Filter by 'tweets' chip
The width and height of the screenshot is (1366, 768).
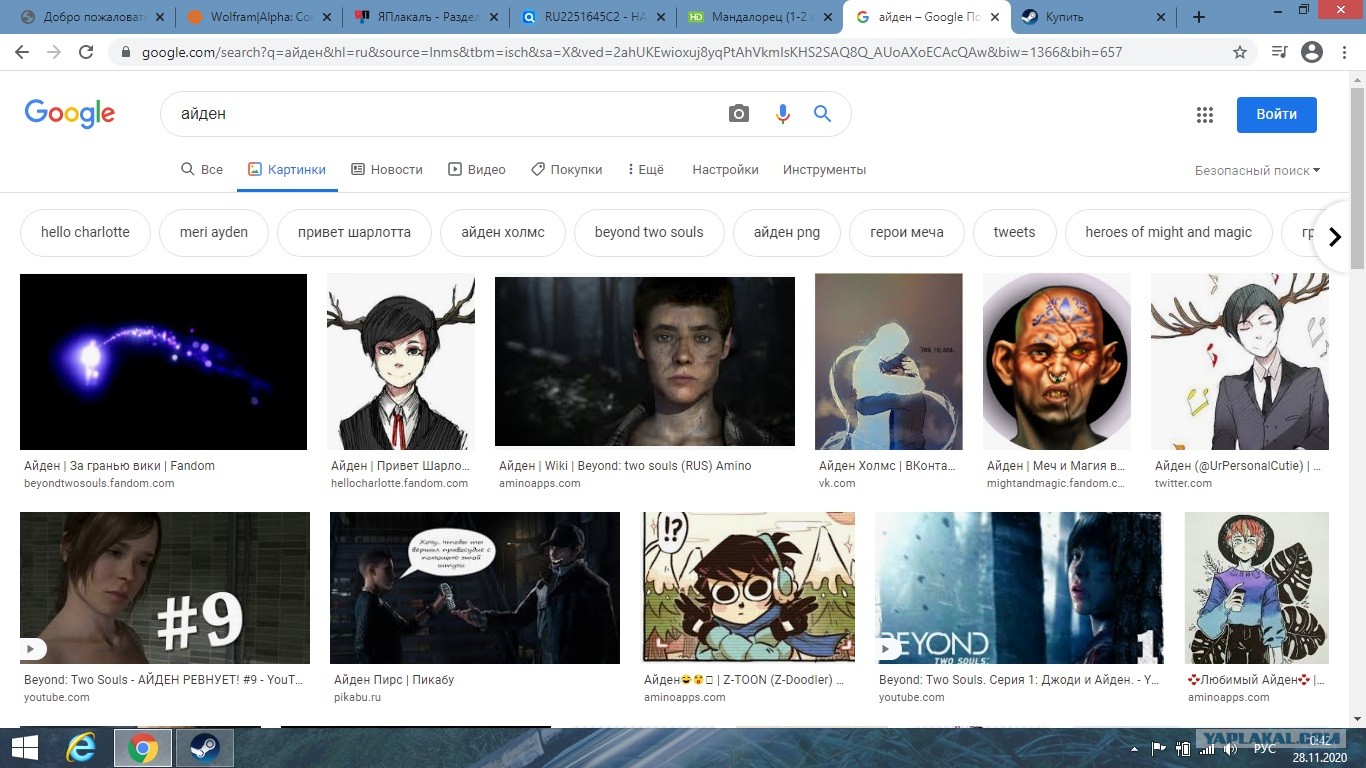[x=1015, y=232]
